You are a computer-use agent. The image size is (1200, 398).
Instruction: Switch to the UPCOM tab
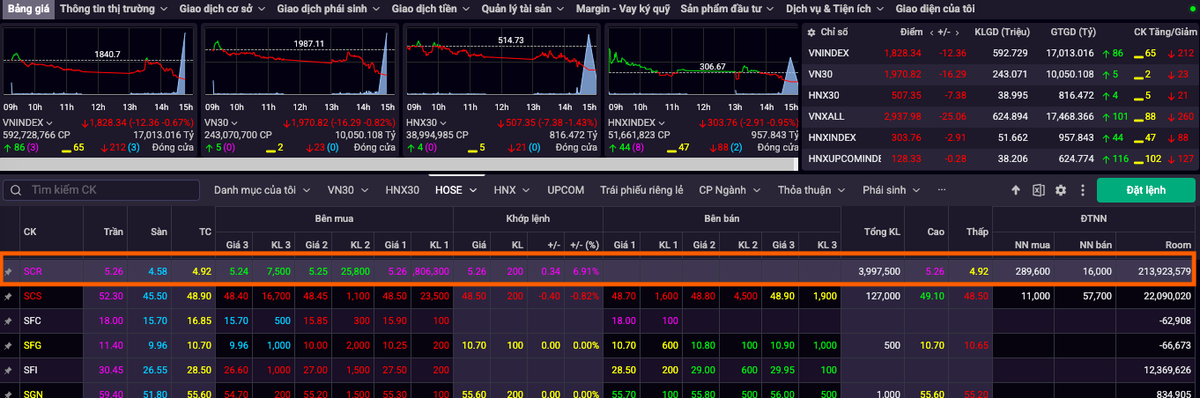(x=566, y=190)
